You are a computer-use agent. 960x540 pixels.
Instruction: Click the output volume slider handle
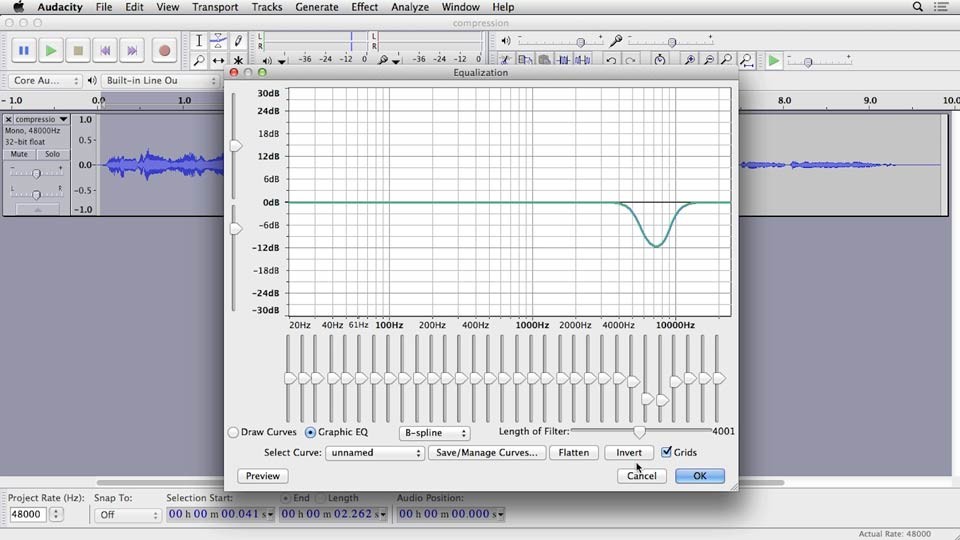(580, 42)
